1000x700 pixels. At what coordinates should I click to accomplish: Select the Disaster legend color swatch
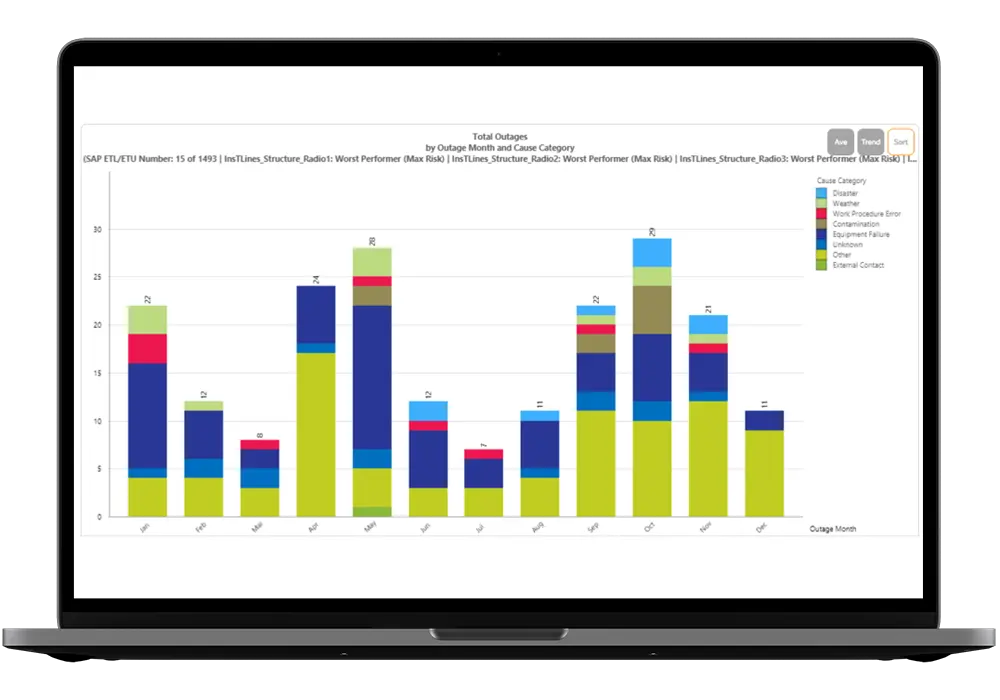[822, 193]
